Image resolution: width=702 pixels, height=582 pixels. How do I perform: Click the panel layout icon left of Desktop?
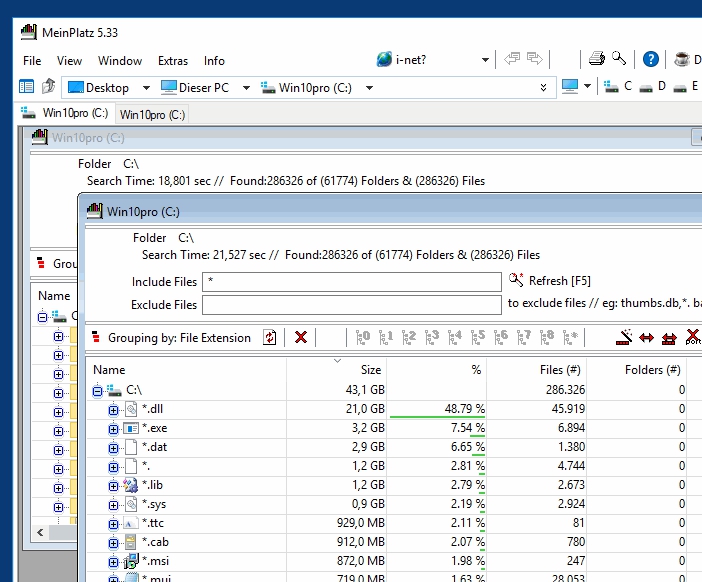pyautogui.click(x=27, y=87)
